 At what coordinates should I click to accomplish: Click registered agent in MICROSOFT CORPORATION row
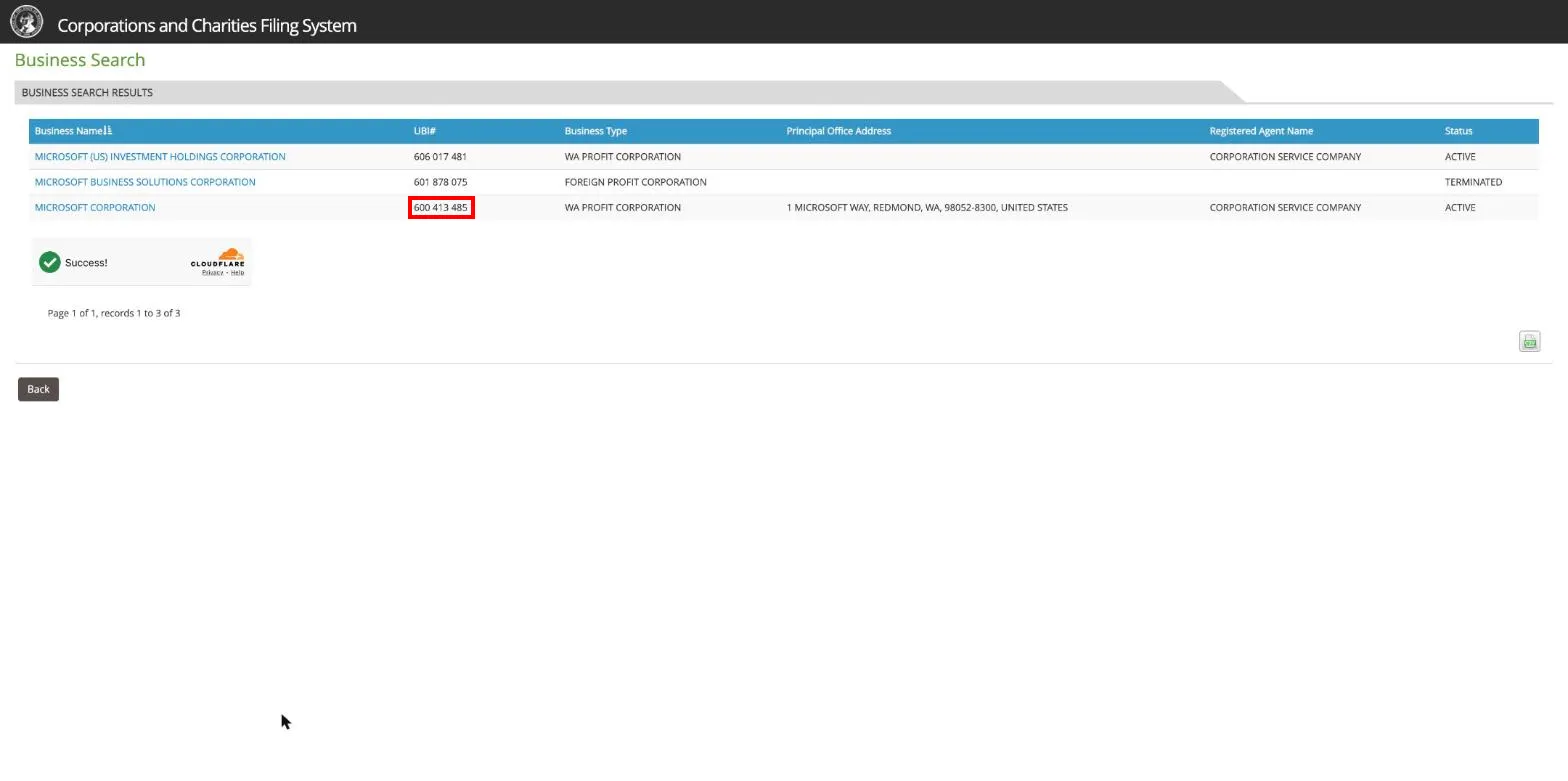point(1285,208)
